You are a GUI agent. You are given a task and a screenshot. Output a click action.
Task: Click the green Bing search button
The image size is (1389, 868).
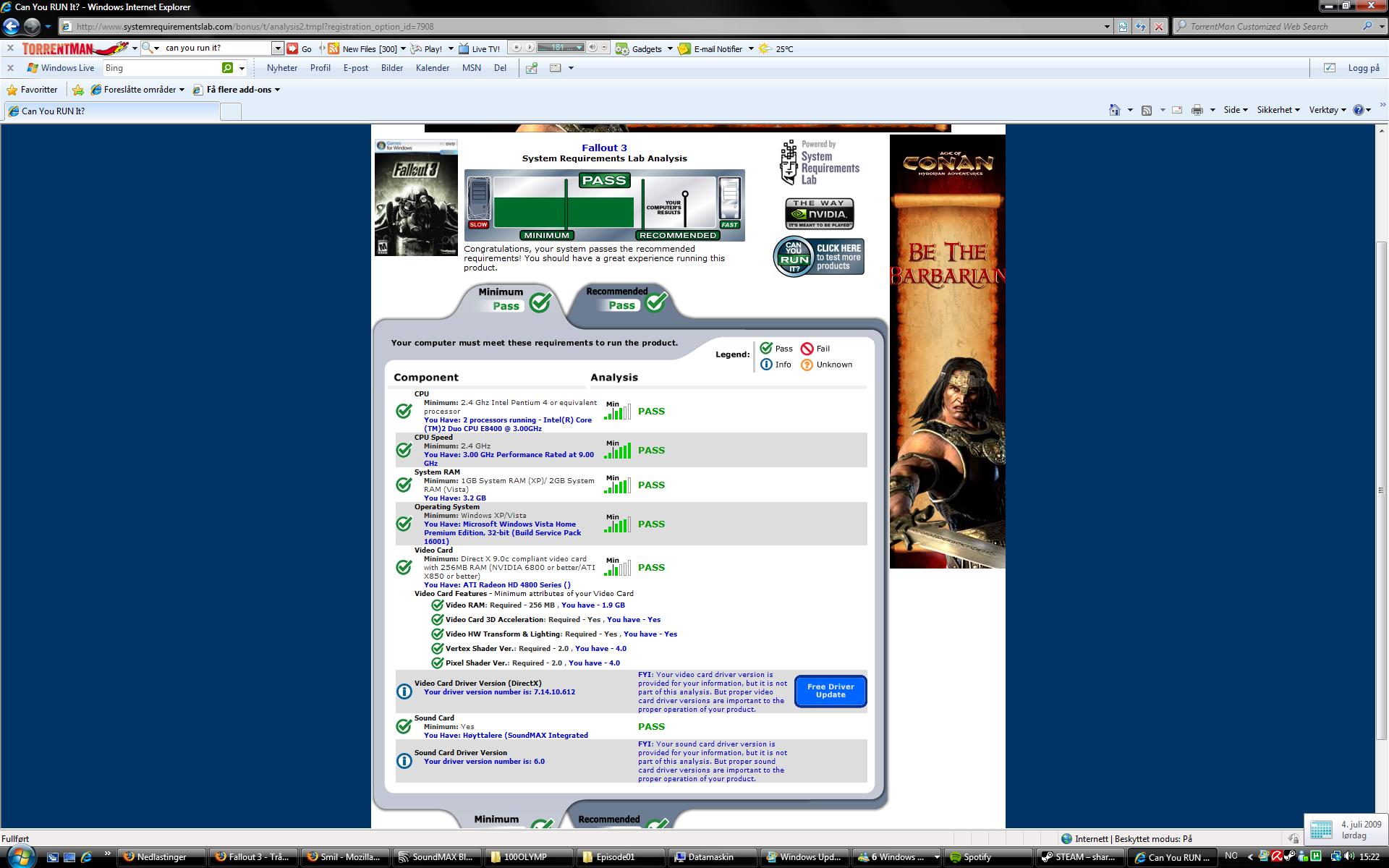pyautogui.click(x=228, y=67)
